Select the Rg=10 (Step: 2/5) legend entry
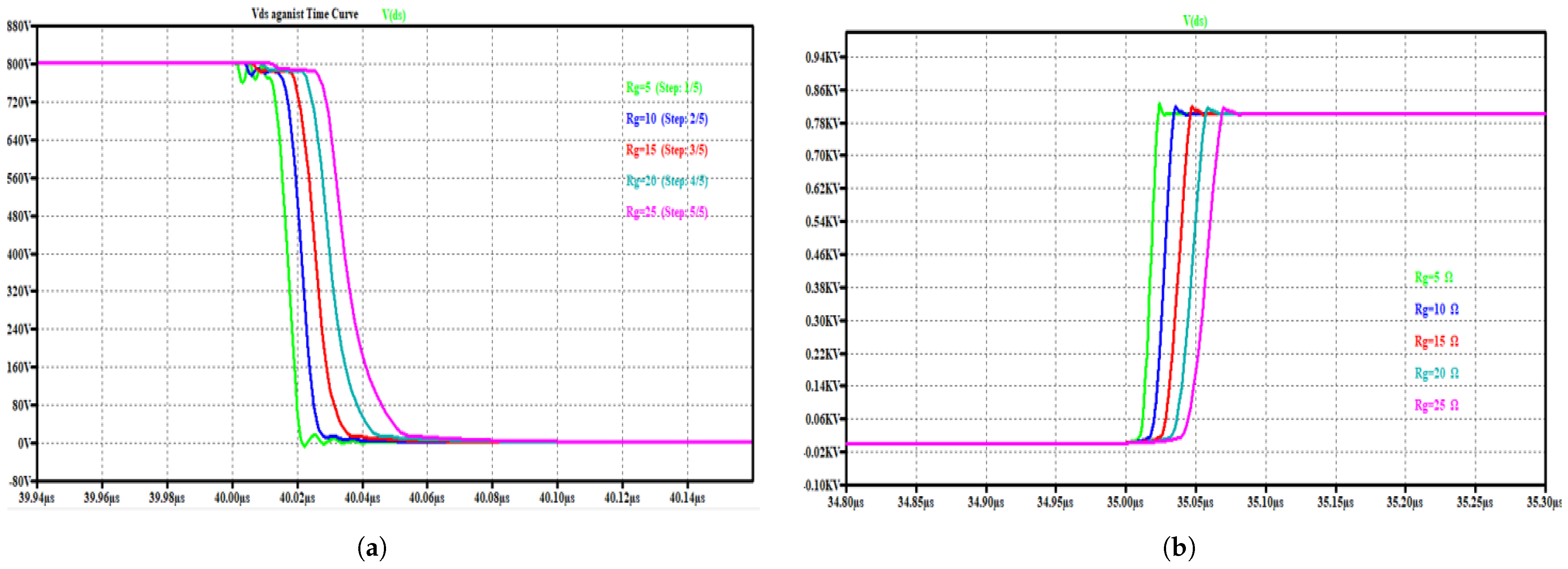 point(666,119)
